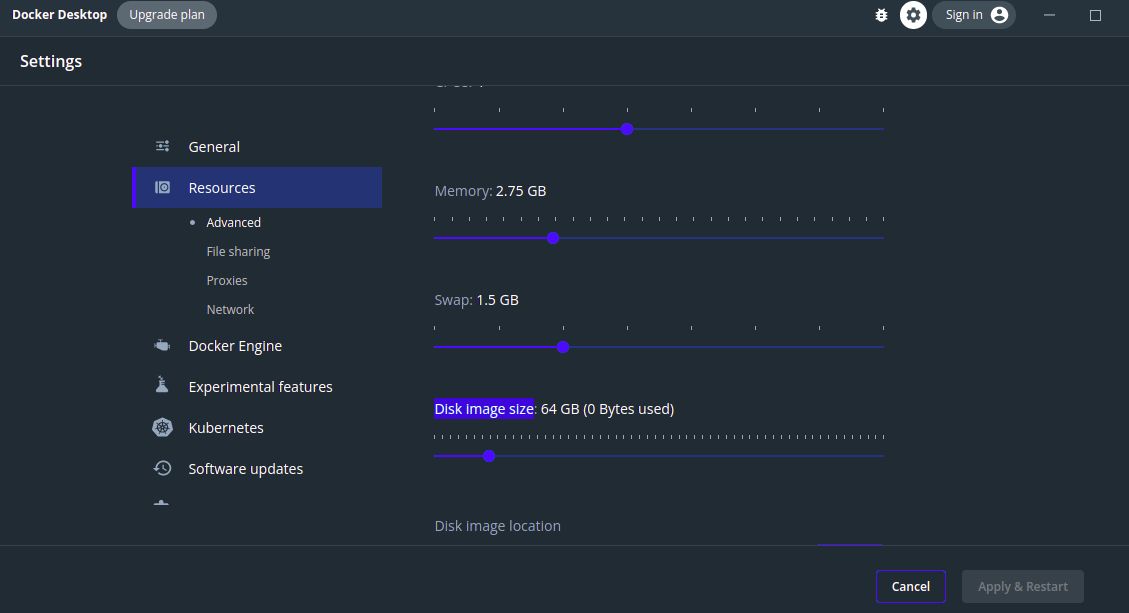Image resolution: width=1129 pixels, height=613 pixels.
Task: Click the Settings page heading
Action: [x=51, y=61]
